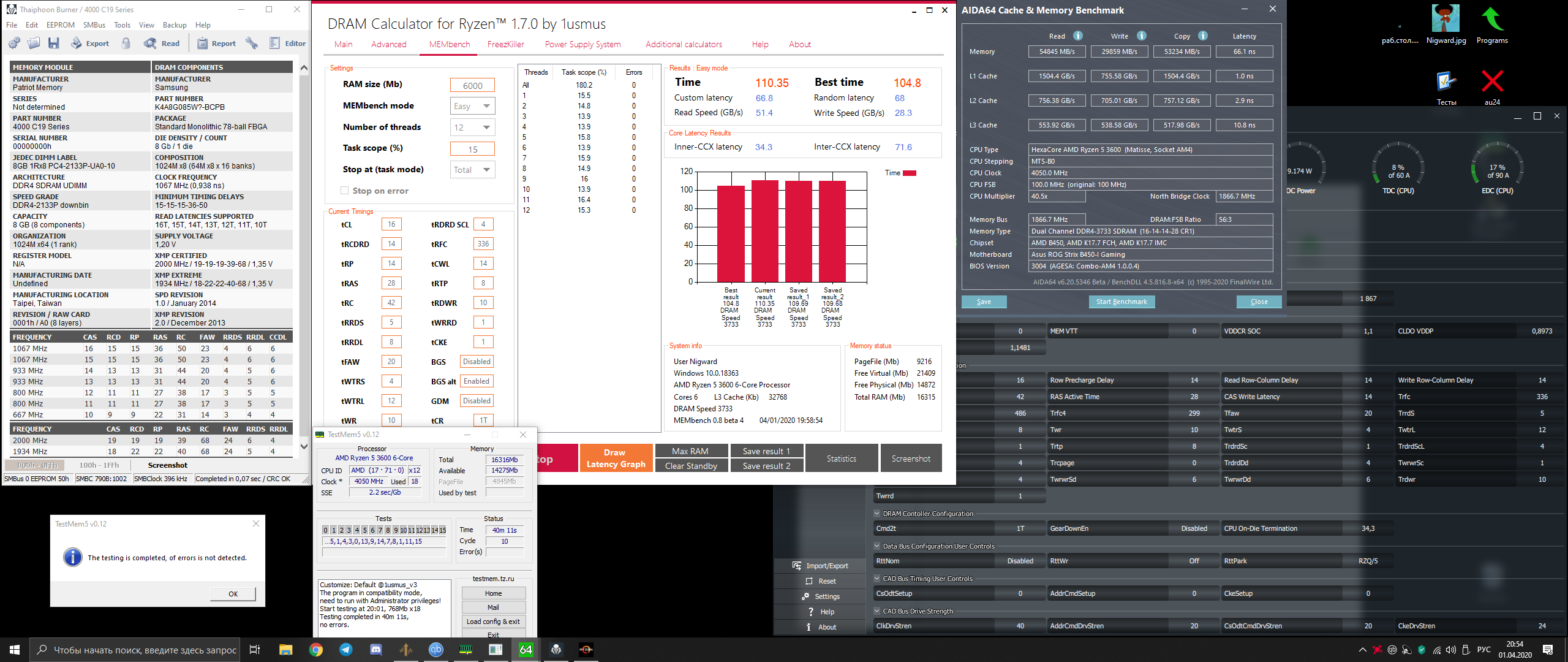Click the gears icon in Thaiphoon Burner toolbar
Image resolution: width=1568 pixels, height=662 pixels.
click(x=14, y=44)
